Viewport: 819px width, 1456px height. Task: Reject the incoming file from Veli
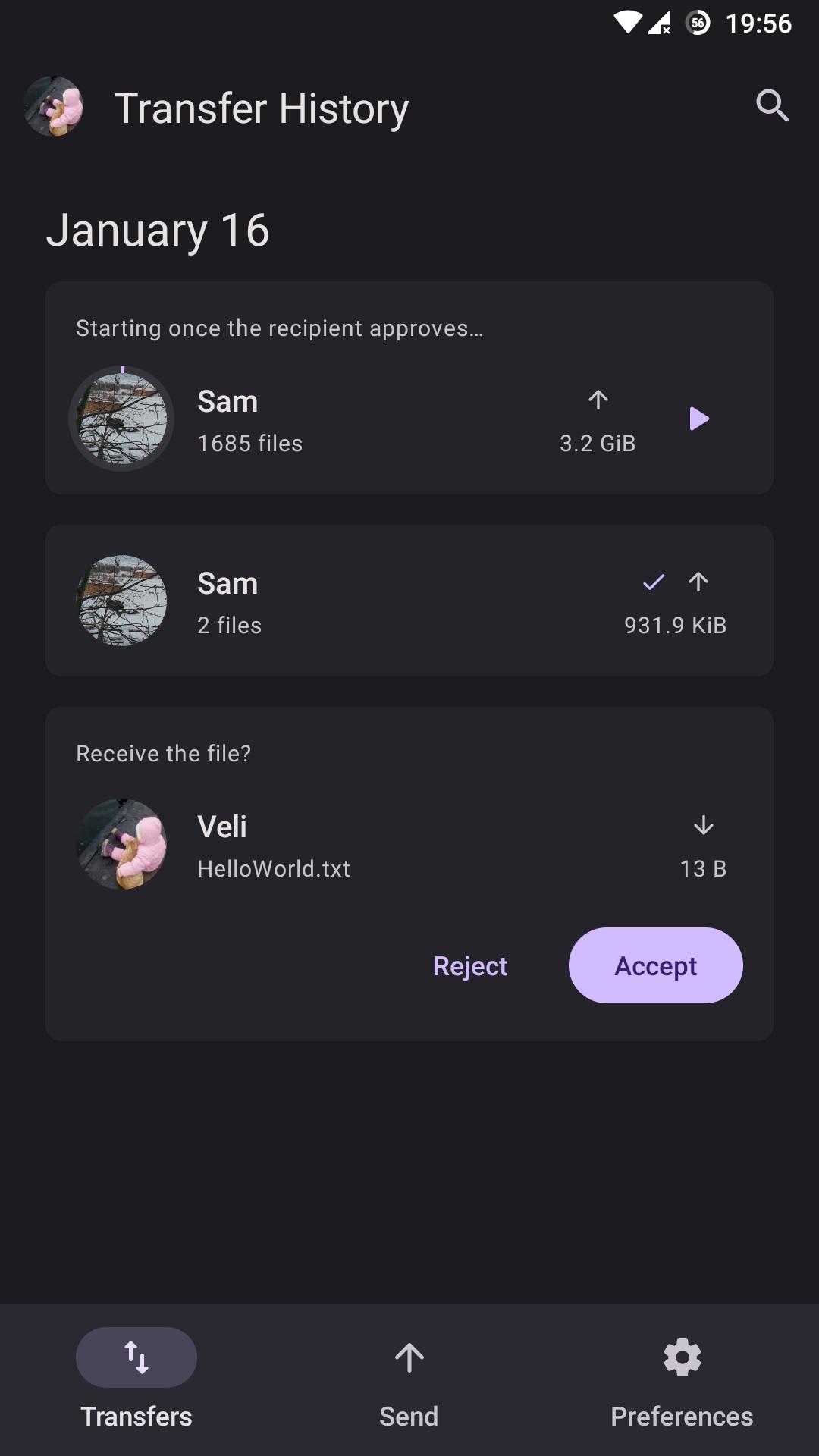click(x=470, y=965)
